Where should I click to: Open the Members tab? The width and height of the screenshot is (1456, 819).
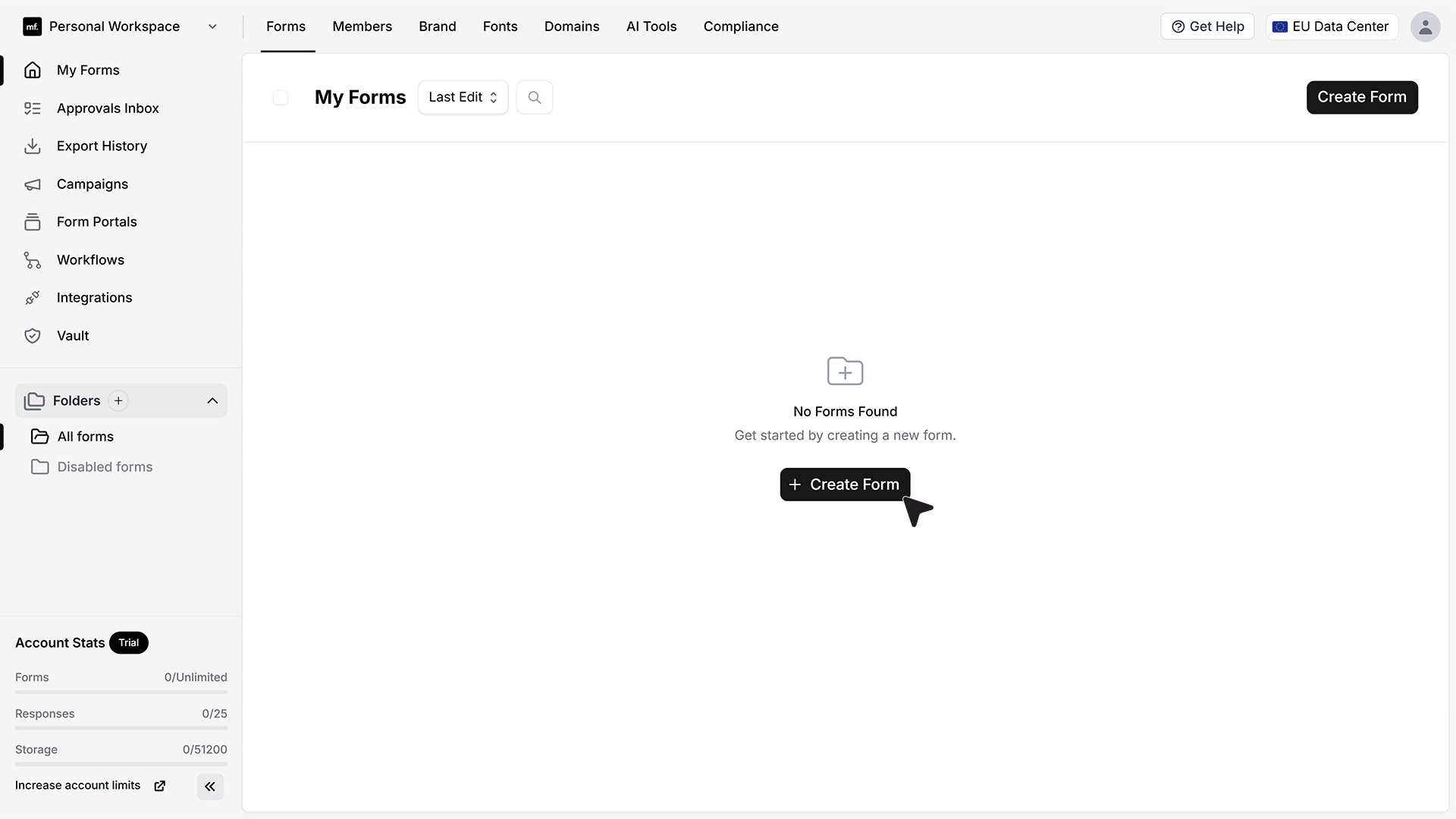point(362,27)
